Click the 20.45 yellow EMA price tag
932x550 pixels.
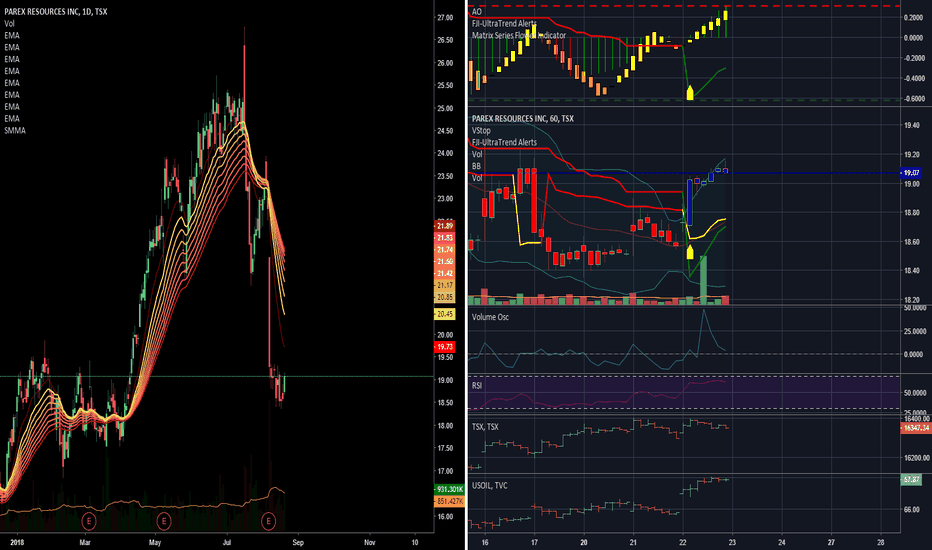[445, 314]
